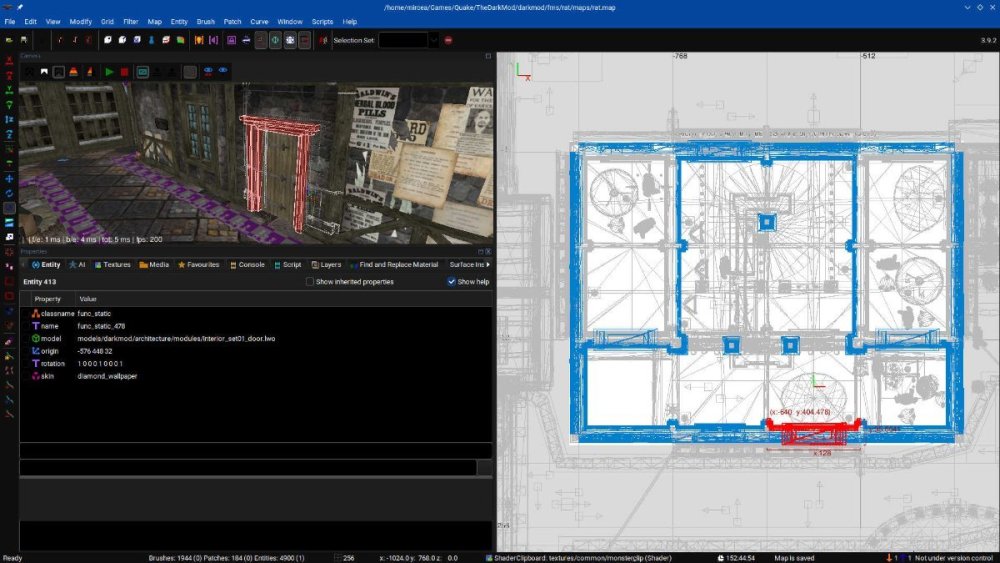Open the File menu

10,21
